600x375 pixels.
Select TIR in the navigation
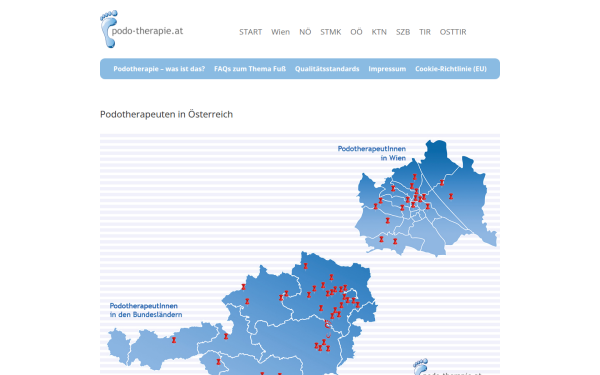click(425, 32)
